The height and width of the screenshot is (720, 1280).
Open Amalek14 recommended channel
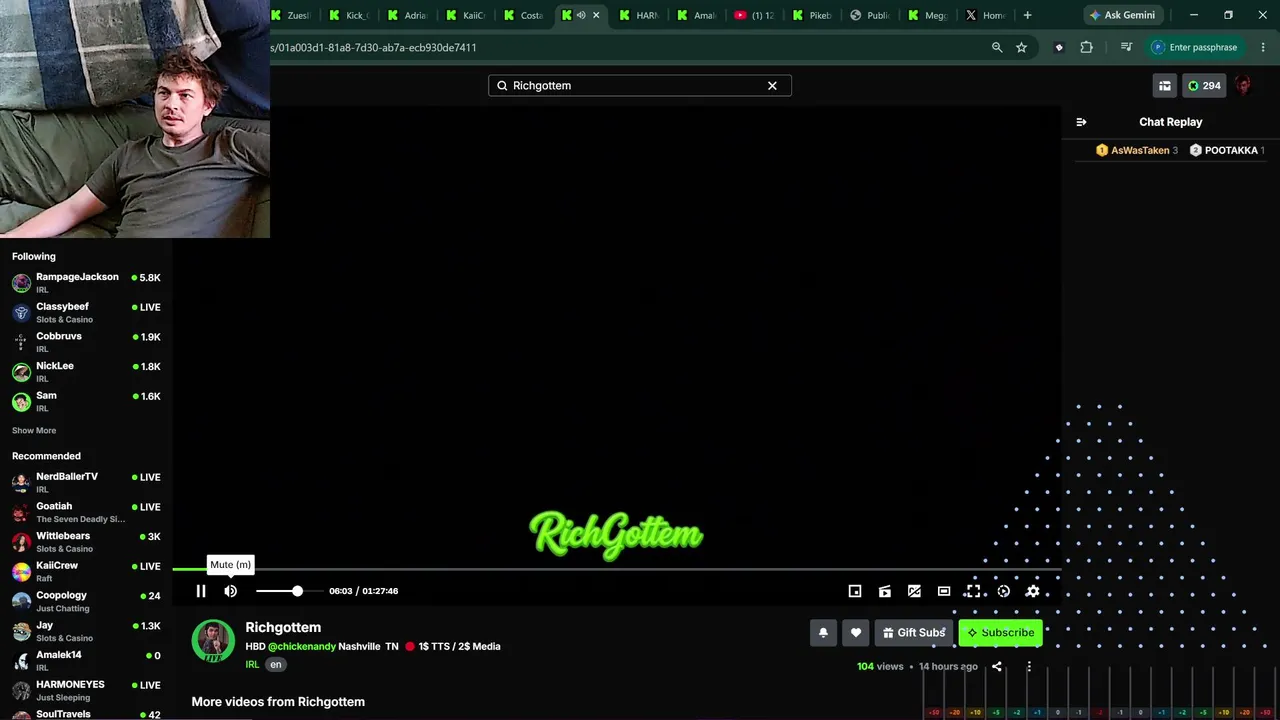click(x=86, y=661)
